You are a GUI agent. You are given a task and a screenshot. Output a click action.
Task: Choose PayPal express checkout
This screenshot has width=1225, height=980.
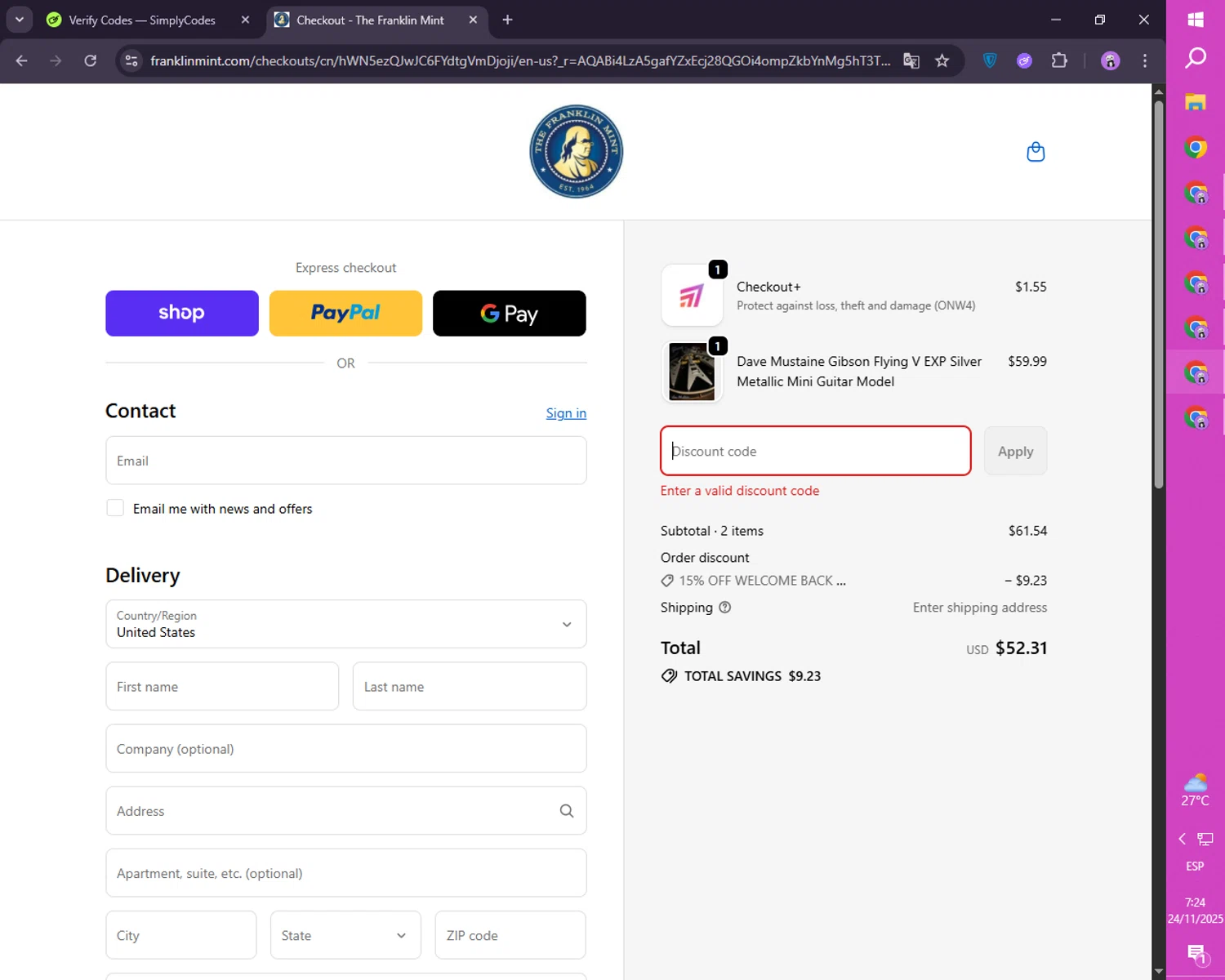[345, 313]
